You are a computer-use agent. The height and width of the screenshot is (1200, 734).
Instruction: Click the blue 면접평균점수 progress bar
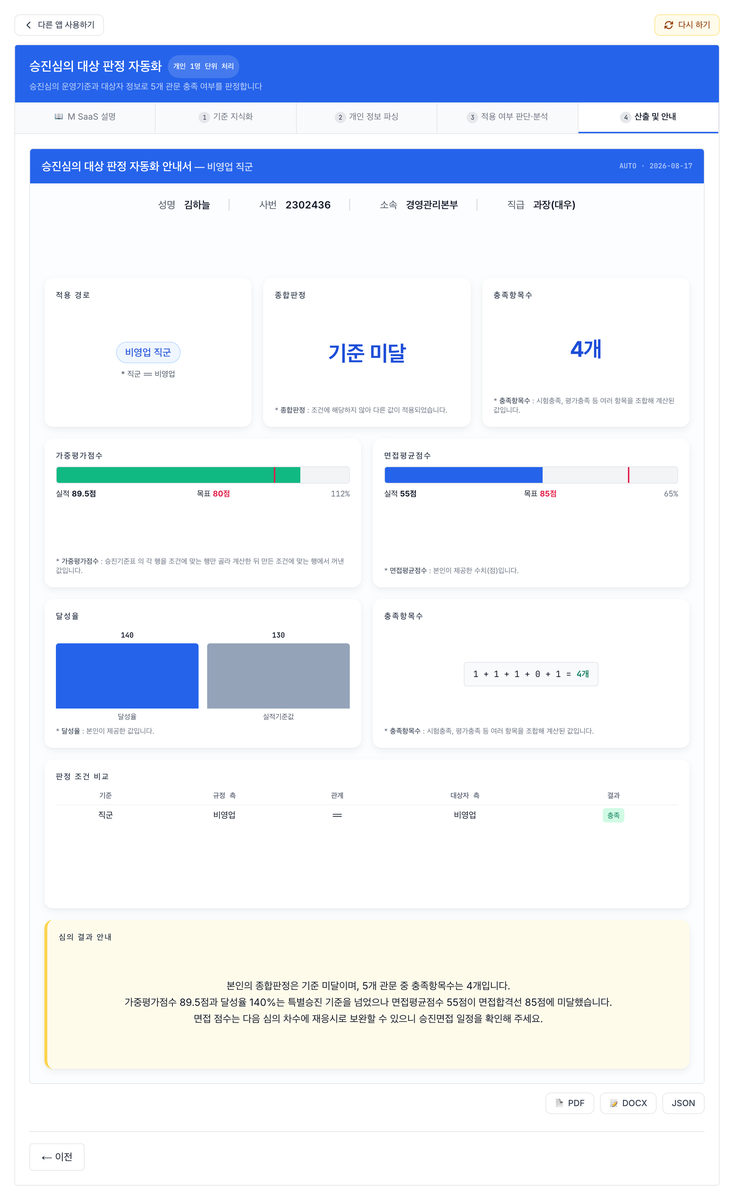point(463,475)
